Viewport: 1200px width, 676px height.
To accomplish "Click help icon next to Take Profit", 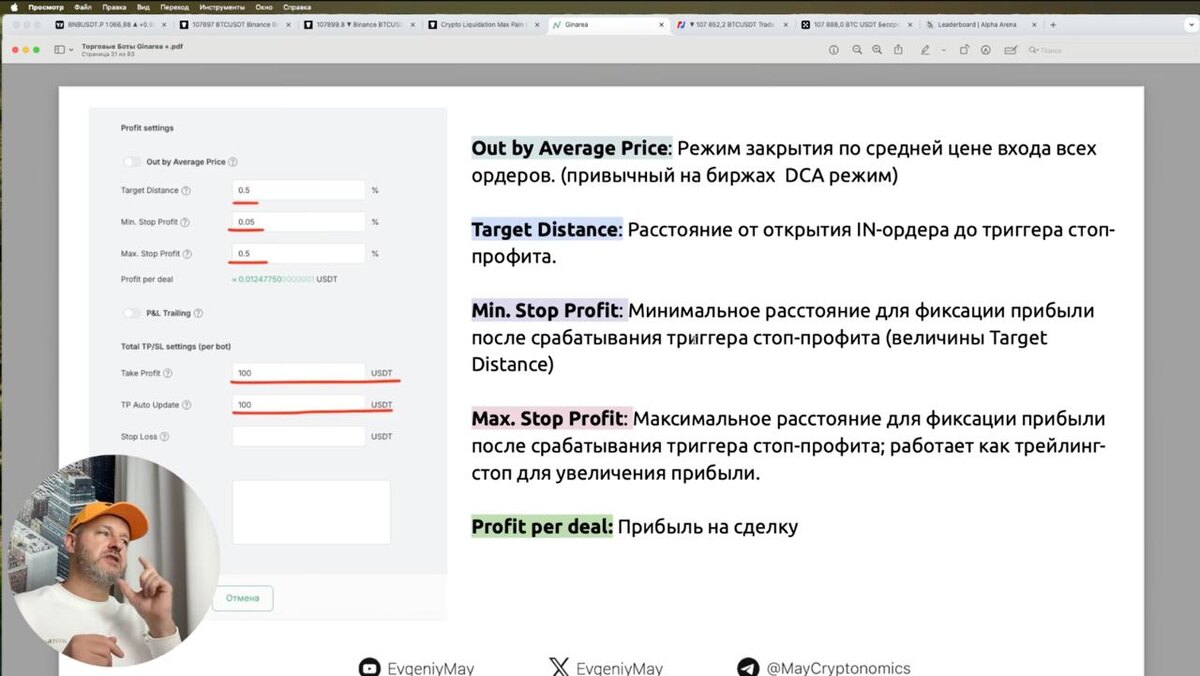I will (168, 373).
